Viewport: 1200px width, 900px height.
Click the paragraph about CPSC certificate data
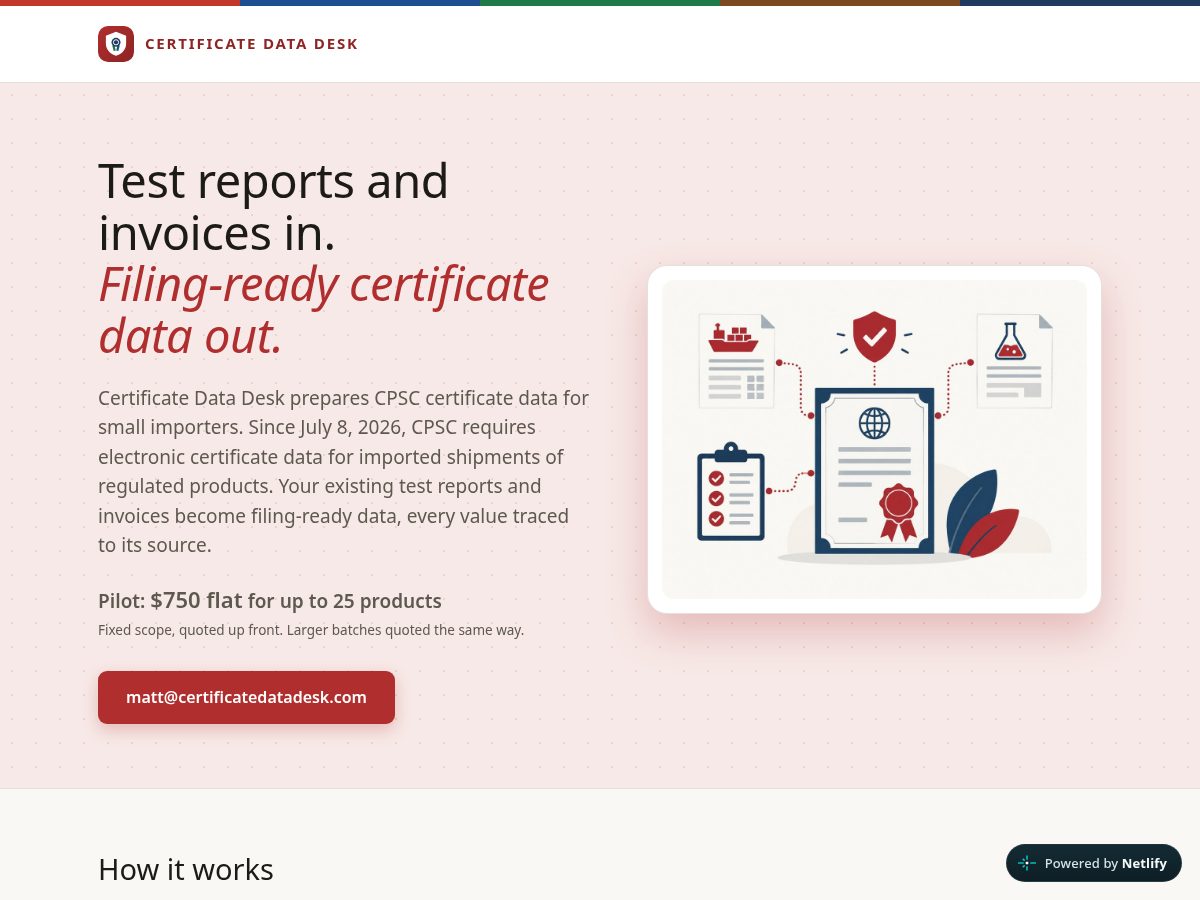344,471
